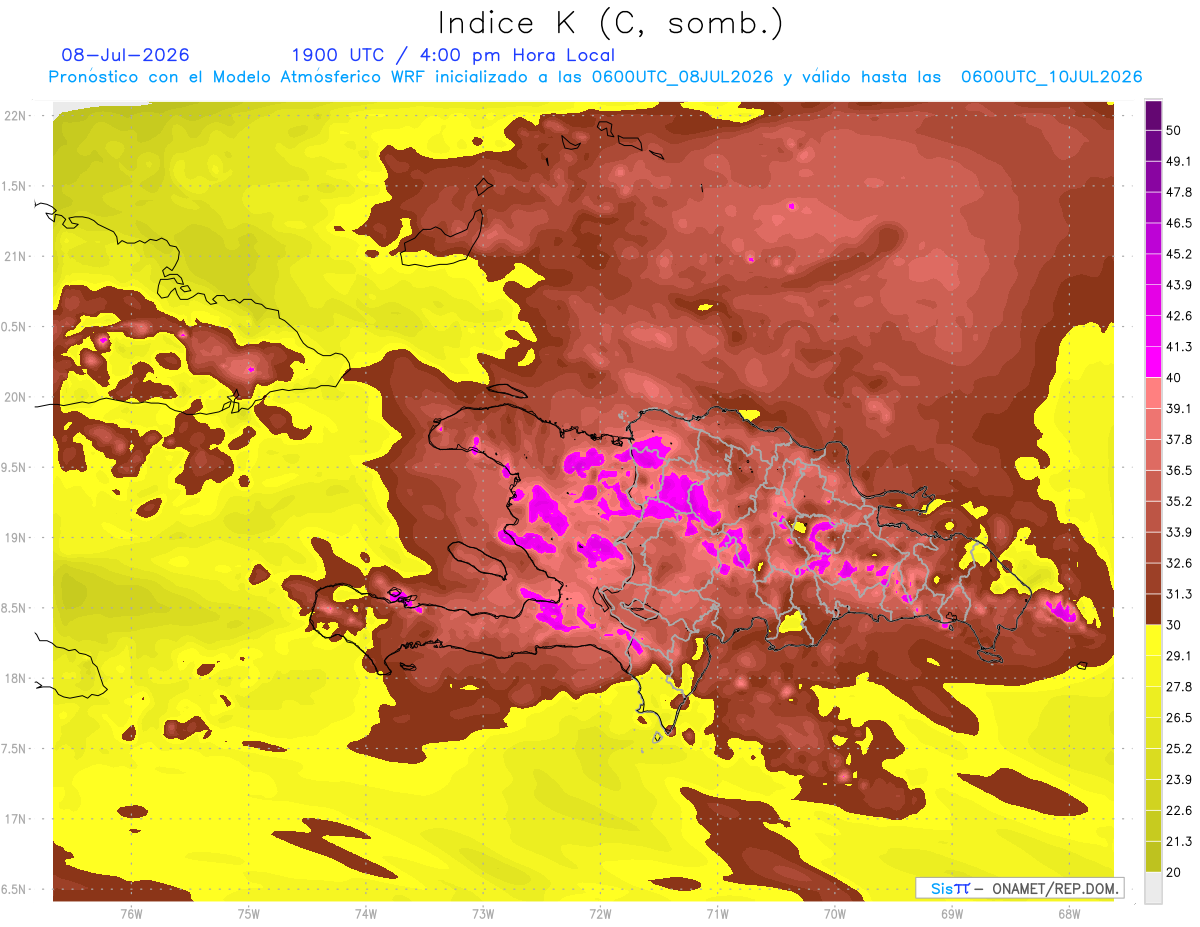Viewport: 1200px width, 927px height.
Task: Click the colorbar value '37.8'
Action: [1178, 439]
